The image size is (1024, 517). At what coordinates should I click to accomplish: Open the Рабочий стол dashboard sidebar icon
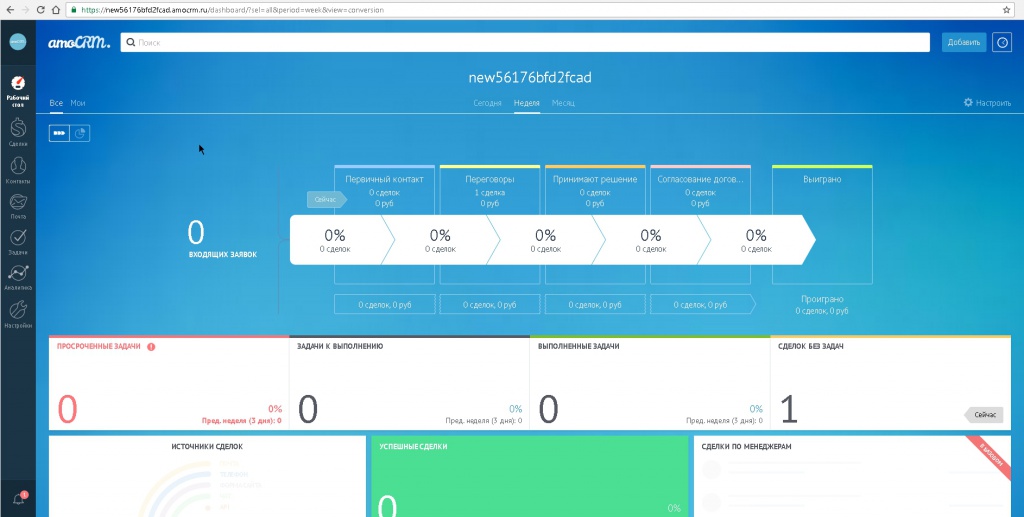(x=18, y=91)
